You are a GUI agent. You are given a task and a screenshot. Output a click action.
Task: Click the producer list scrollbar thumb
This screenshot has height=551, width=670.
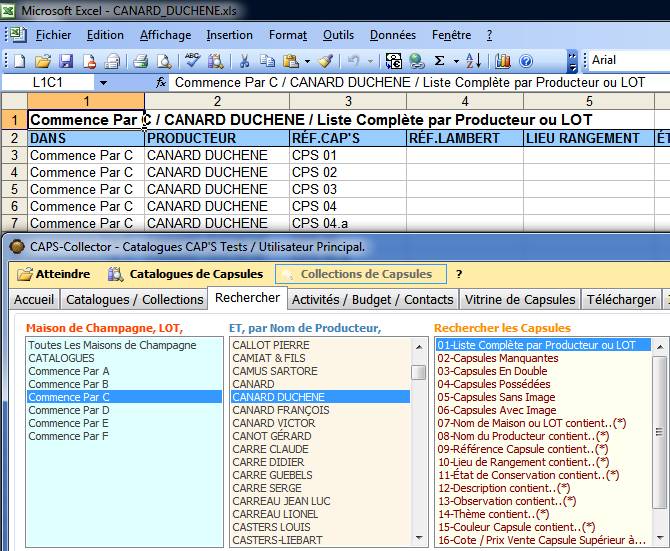click(419, 372)
